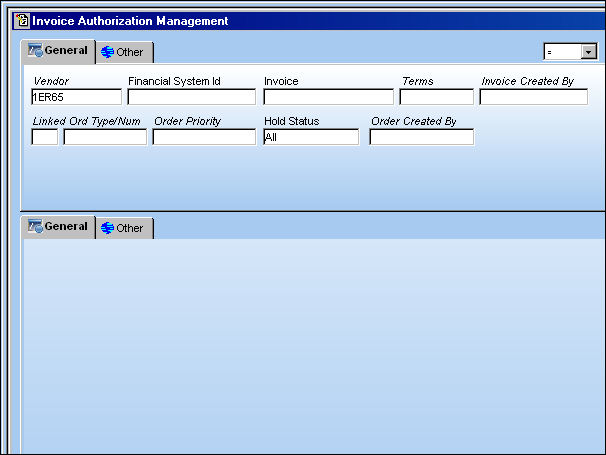Click the Linked Ord Num field
The height and width of the screenshot is (455, 606).
(105, 137)
